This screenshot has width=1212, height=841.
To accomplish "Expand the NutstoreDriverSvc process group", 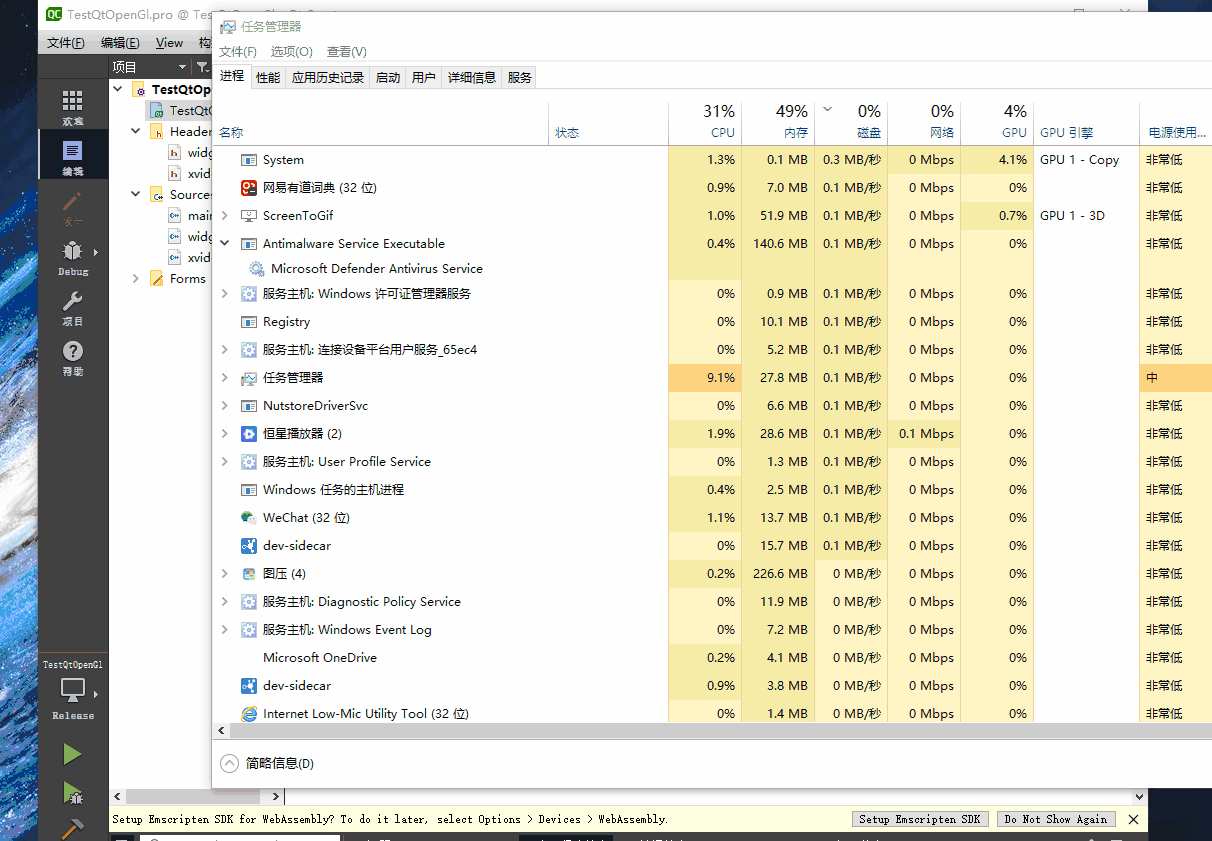I will [225, 406].
